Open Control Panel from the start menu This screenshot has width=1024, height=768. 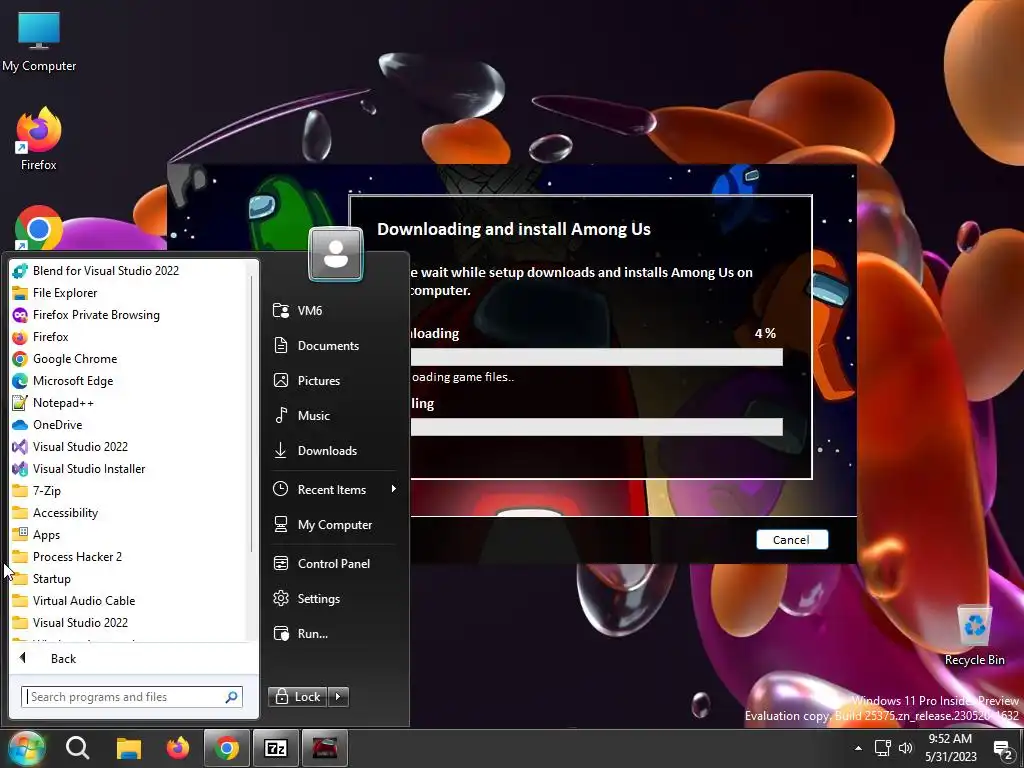click(x=334, y=564)
